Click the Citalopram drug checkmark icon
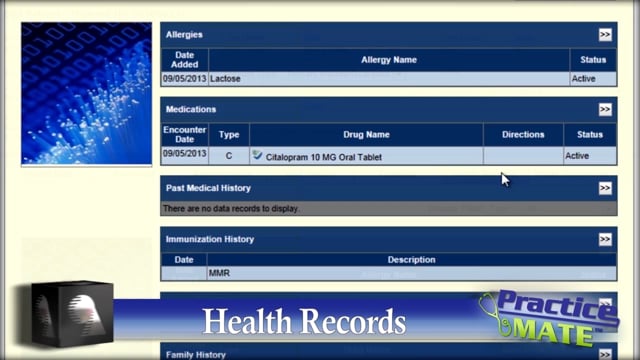The height and width of the screenshot is (360, 640). coord(257,155)
